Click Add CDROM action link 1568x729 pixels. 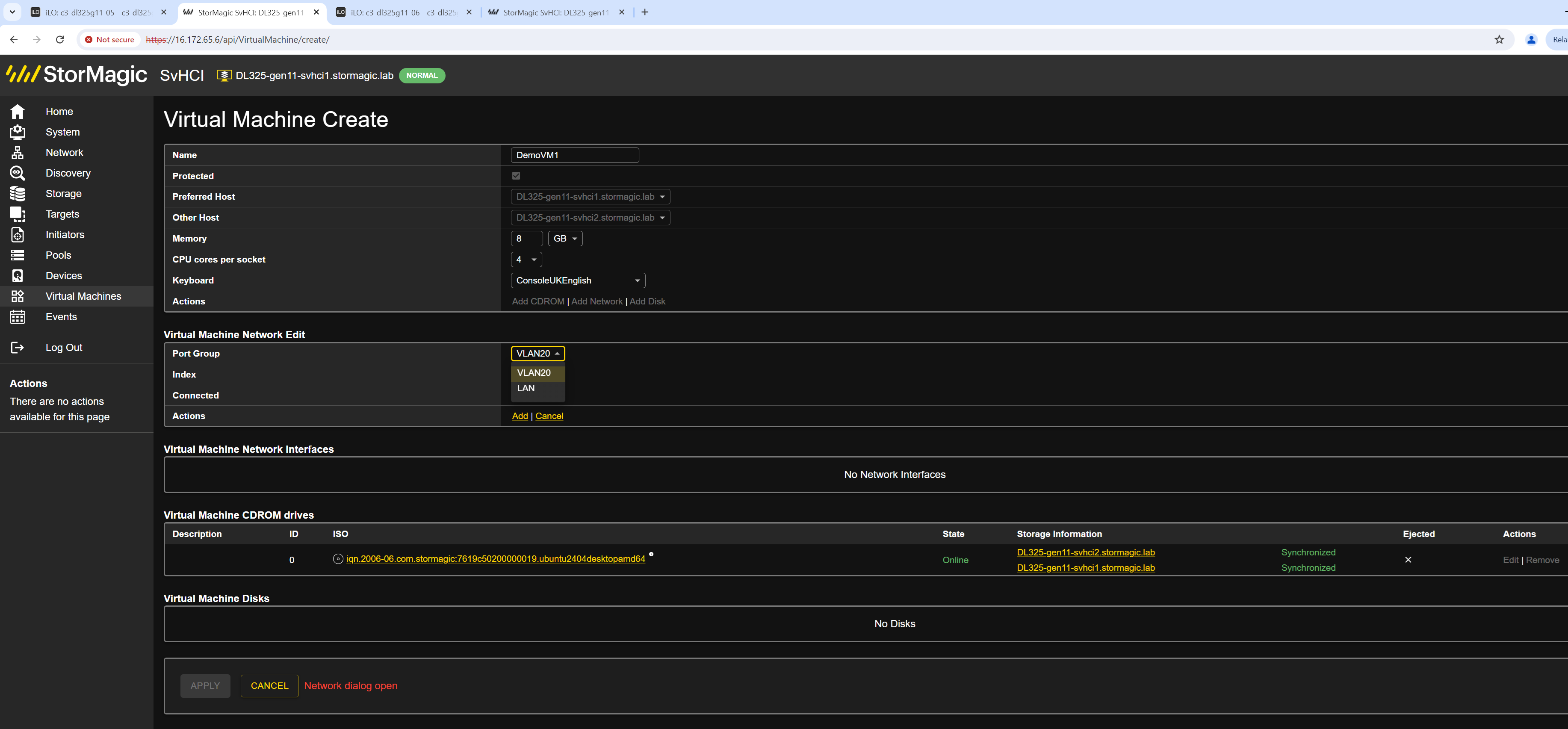tap(538, 302)
